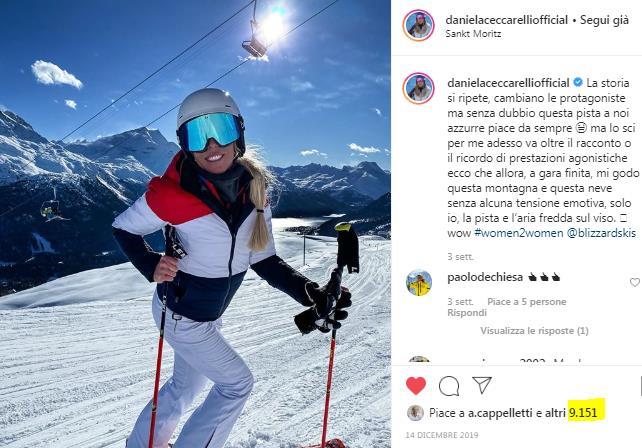This screenshot has width=642, height=448.
Task: Click the caption profile avatar
Action: click(418, 88)
